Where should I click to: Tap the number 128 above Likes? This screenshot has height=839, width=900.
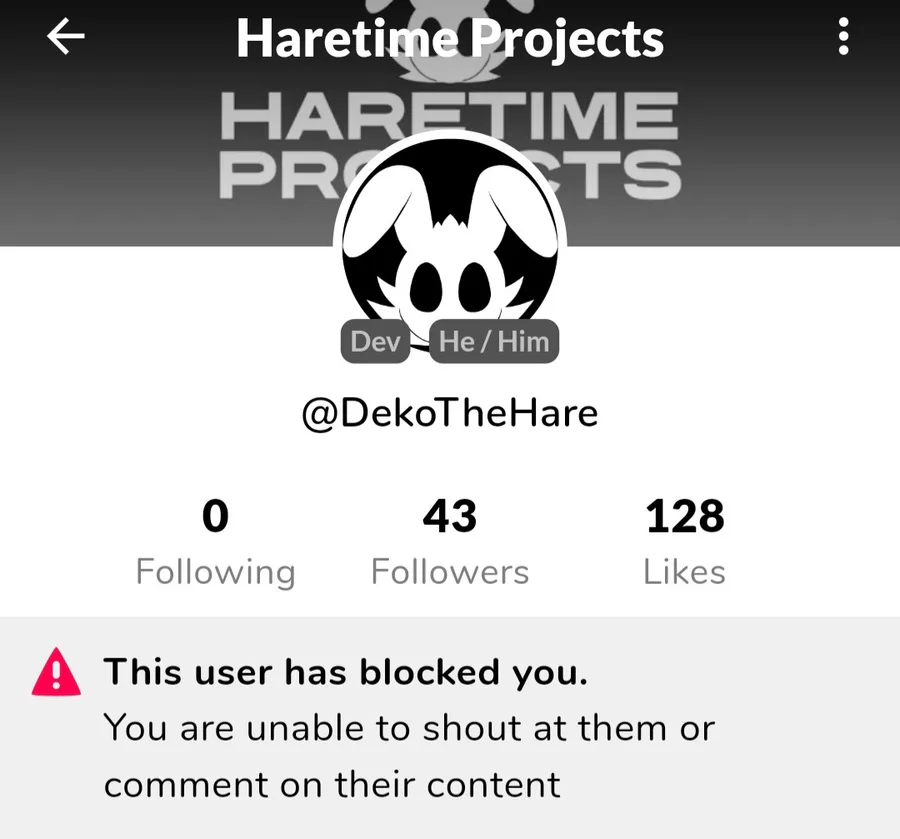click(x=685, y=516)
